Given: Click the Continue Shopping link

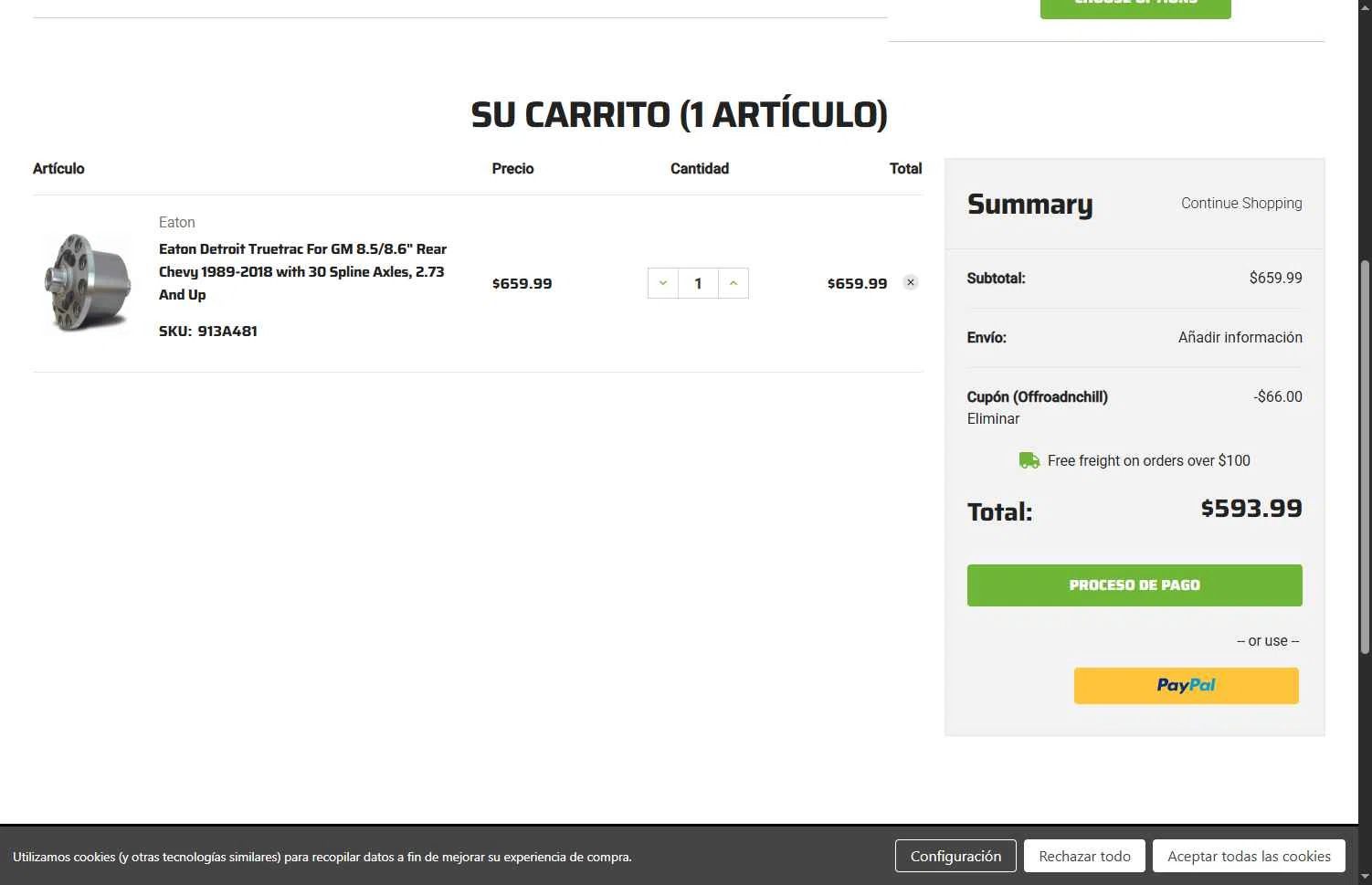Looking at the screenshot, I should 1241,203.
